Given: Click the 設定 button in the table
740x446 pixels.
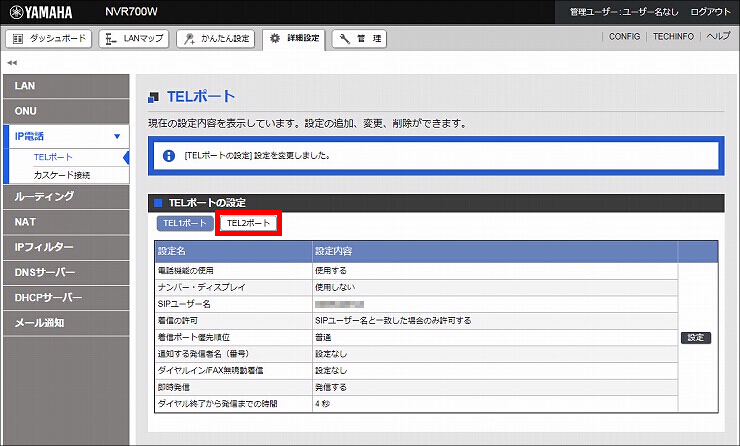Looking at the screenshot, I should 696,337.
